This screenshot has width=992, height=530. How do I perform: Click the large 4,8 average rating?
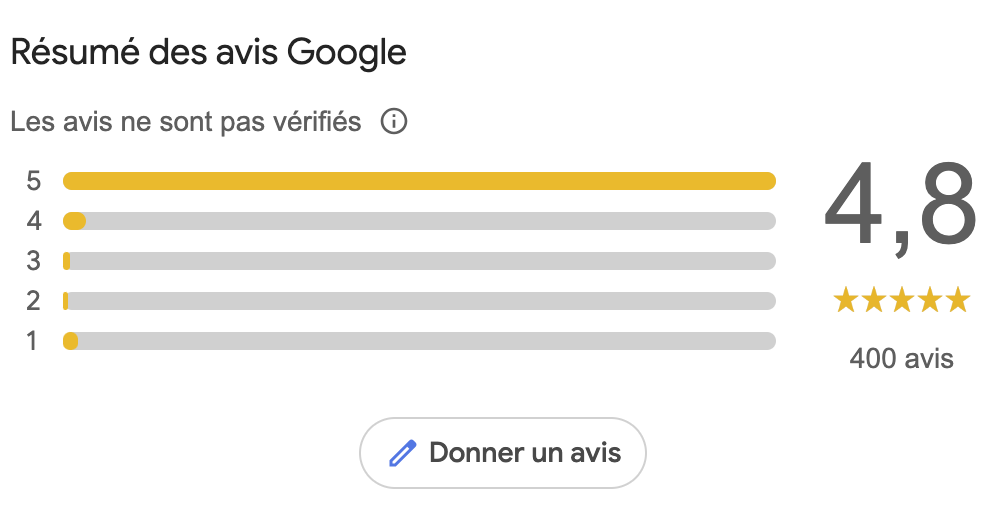click(900, 208)
